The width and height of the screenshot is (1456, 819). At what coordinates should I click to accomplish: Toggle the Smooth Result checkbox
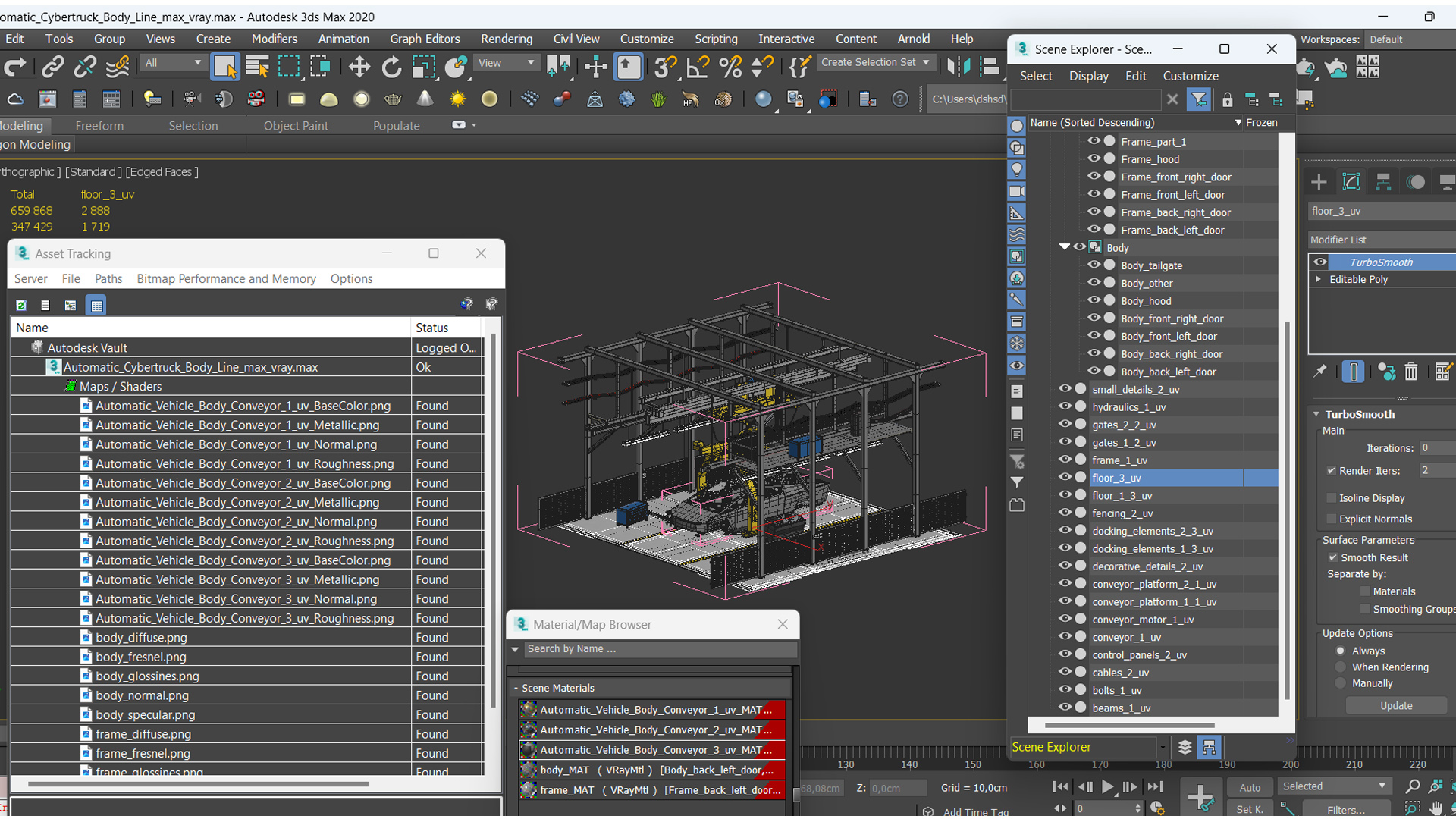point(1332,557)
